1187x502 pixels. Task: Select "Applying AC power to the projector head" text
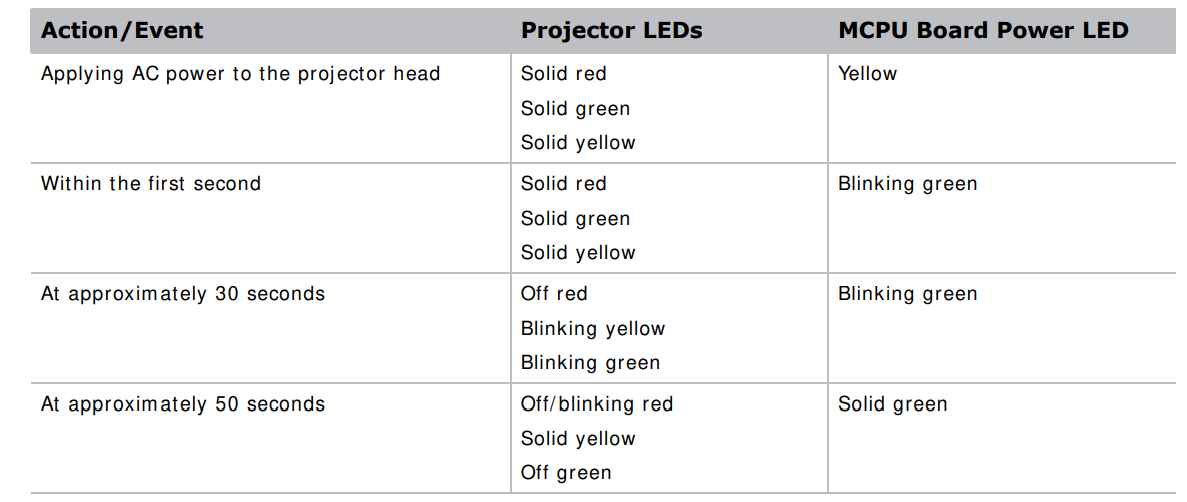pos(240,74)
